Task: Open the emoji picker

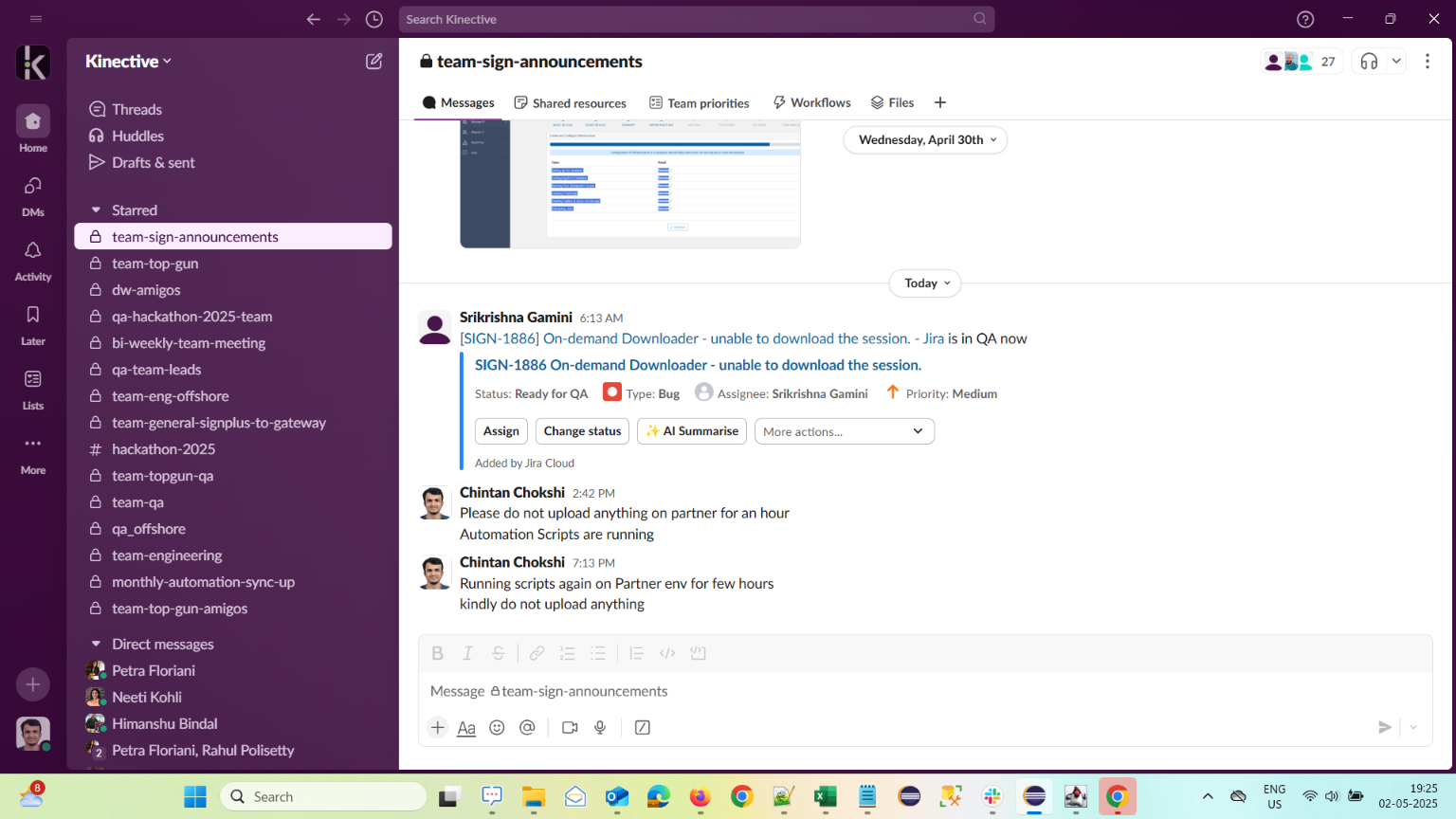Action: point(497,727)
